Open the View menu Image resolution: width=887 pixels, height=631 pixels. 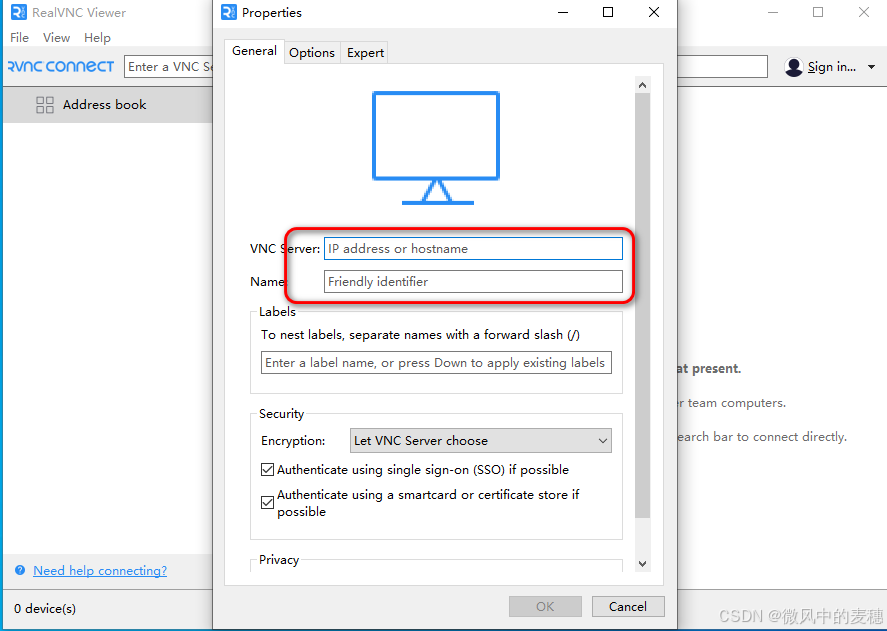pos(57,37)
